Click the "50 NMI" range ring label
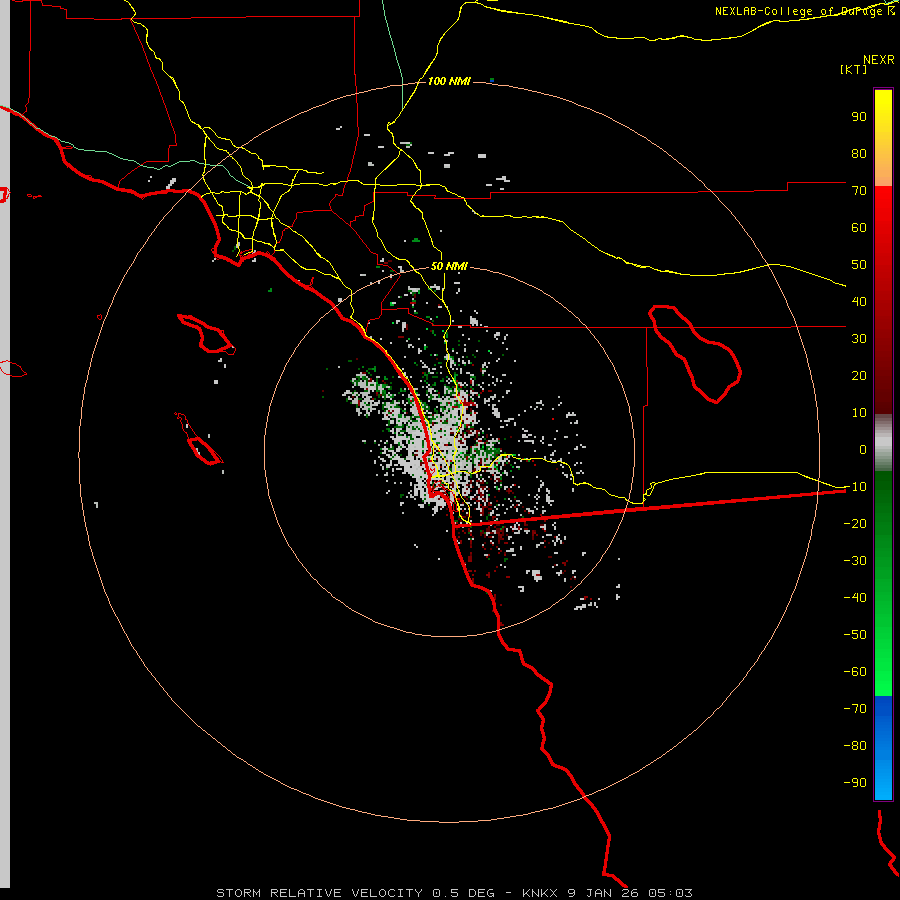Screen dimensions: 900x900 point(449,266)
